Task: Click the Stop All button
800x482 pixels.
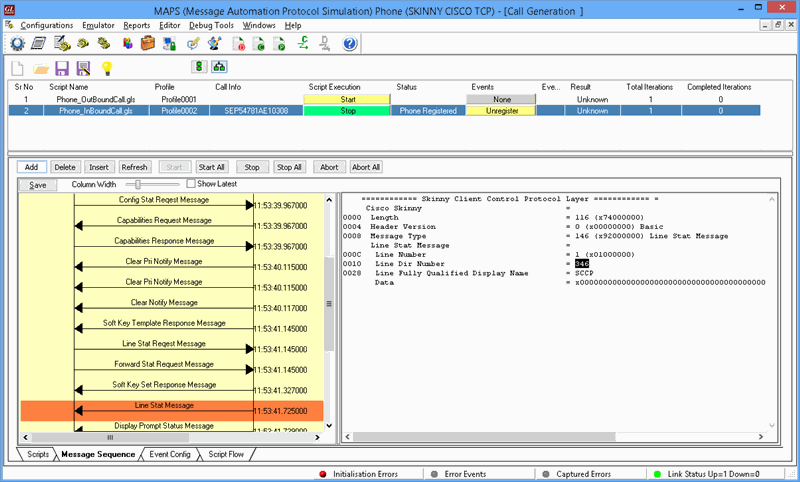Action: (289, 167)
